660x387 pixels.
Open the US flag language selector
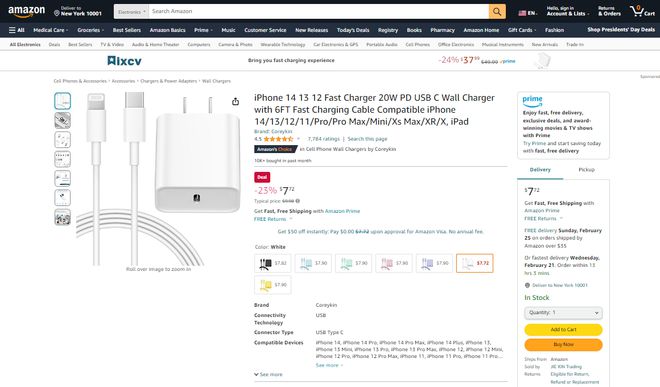click(x=527, y=13)
